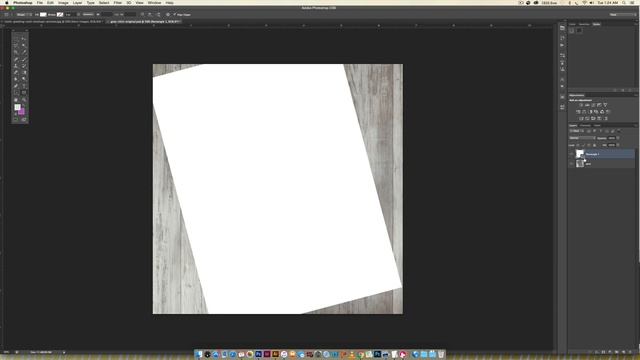The image size is (640, 360).
Task: Add an Invert adjustment
Action: pyautogui.click(x=581, y=118)
